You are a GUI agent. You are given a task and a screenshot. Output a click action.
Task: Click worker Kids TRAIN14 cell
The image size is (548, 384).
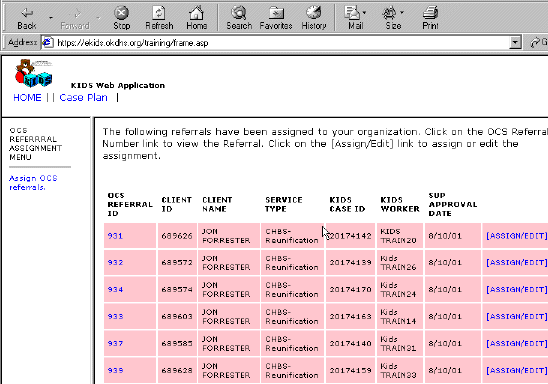pos(400,316)
